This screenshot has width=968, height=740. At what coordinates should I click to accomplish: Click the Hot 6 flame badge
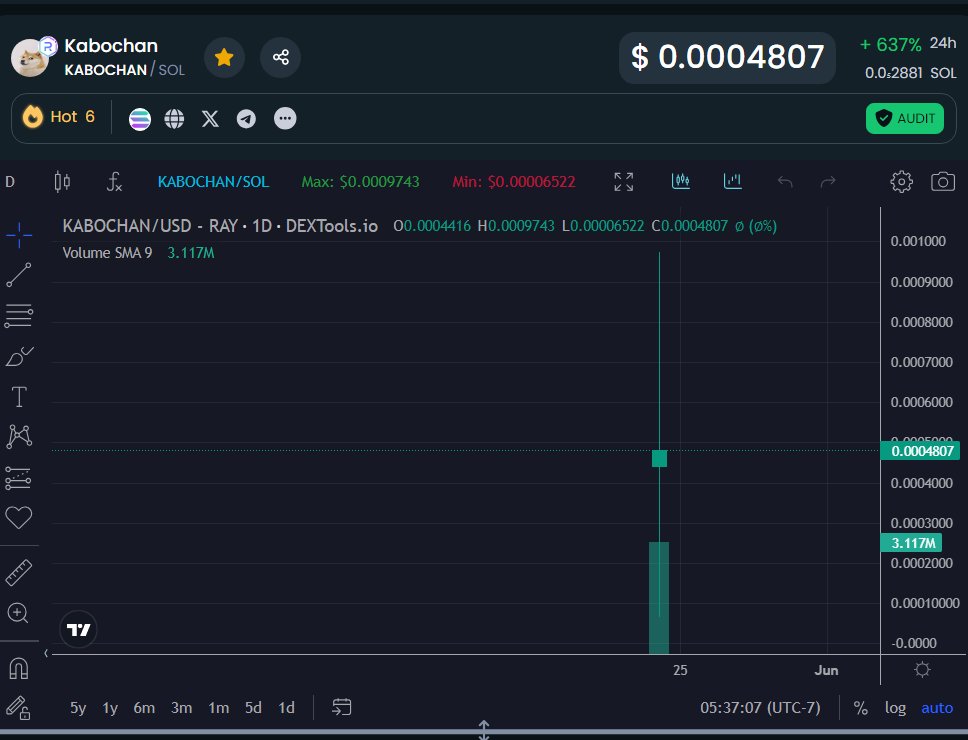pos(59,117)
